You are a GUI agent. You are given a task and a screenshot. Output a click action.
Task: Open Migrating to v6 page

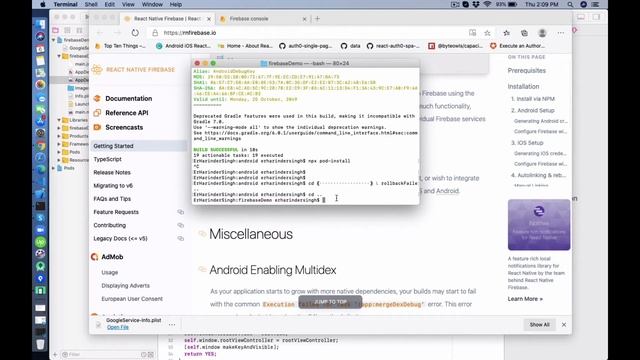click(x=113, y=186)
